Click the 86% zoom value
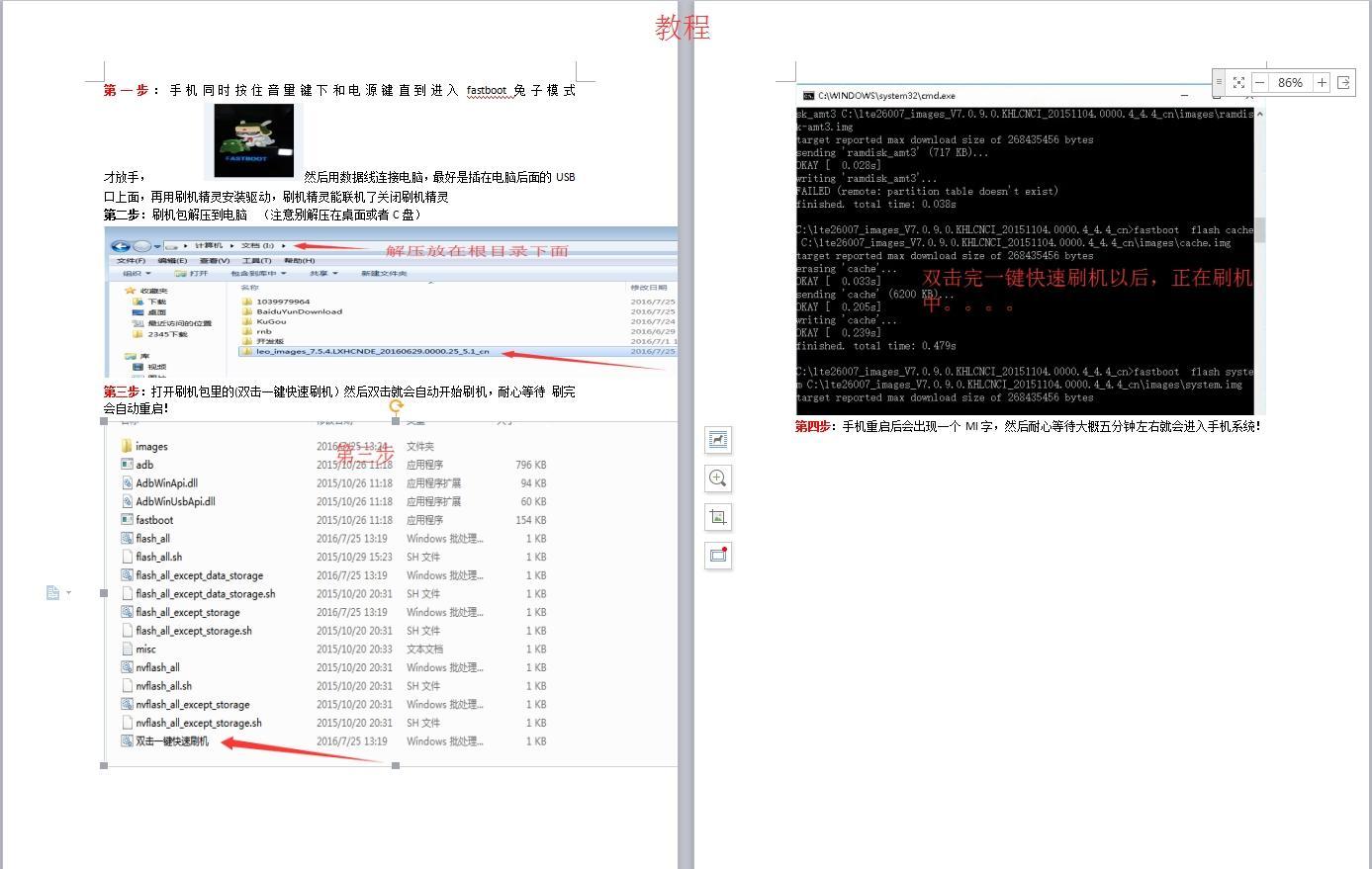 [x=1290, y=82]
